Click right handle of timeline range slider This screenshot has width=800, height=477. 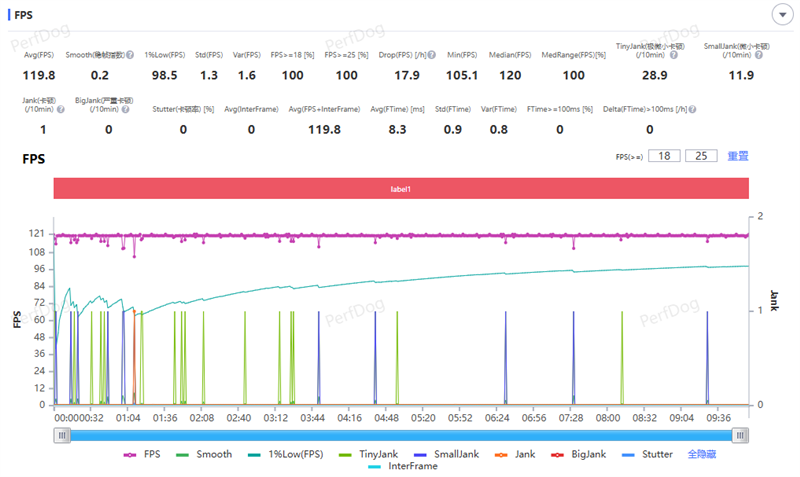tap(740, 435)
